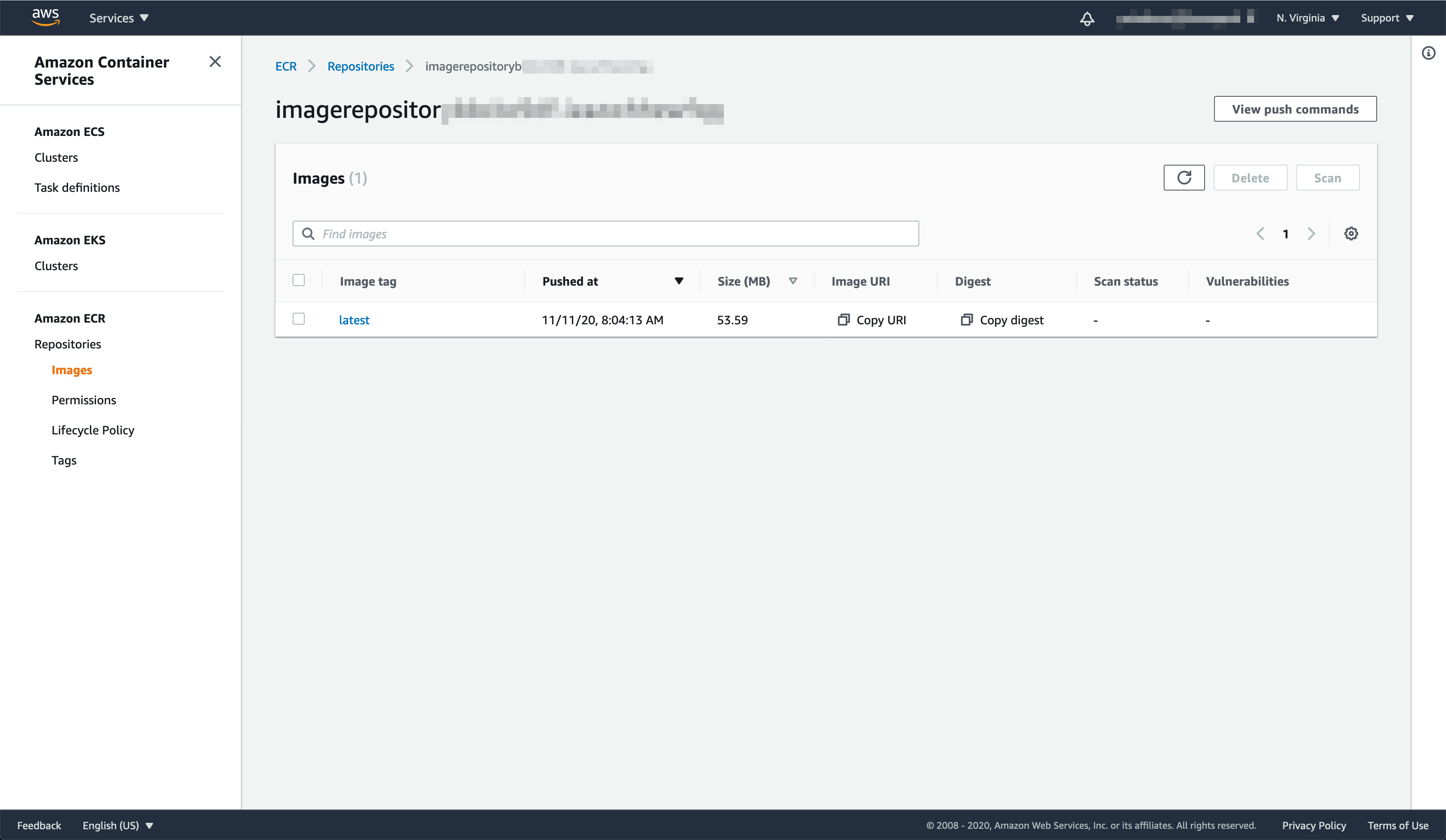Screen dimensions: 1446x840
Task: Click the refresh icon to reload images
Action: (1184, 178)
